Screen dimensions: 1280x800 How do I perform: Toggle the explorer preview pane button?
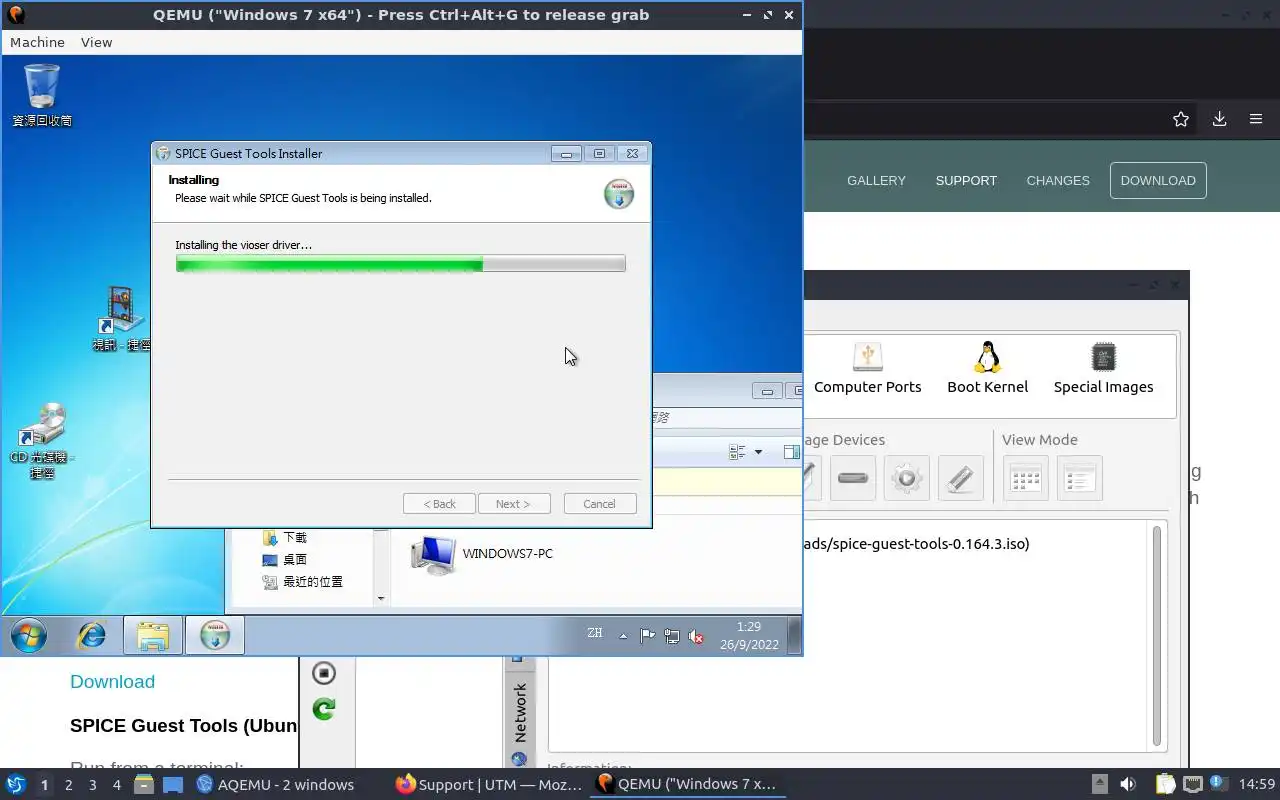click(x=792, y=452)
